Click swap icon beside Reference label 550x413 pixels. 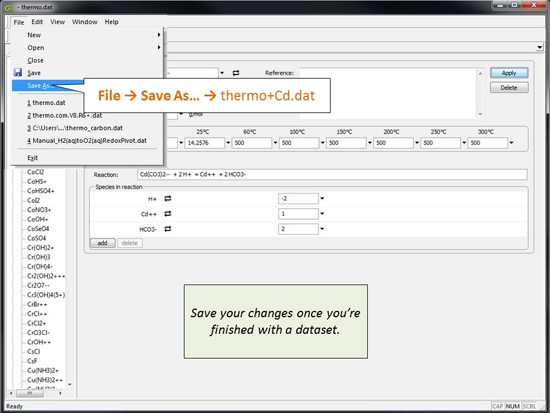click(236, 73)
